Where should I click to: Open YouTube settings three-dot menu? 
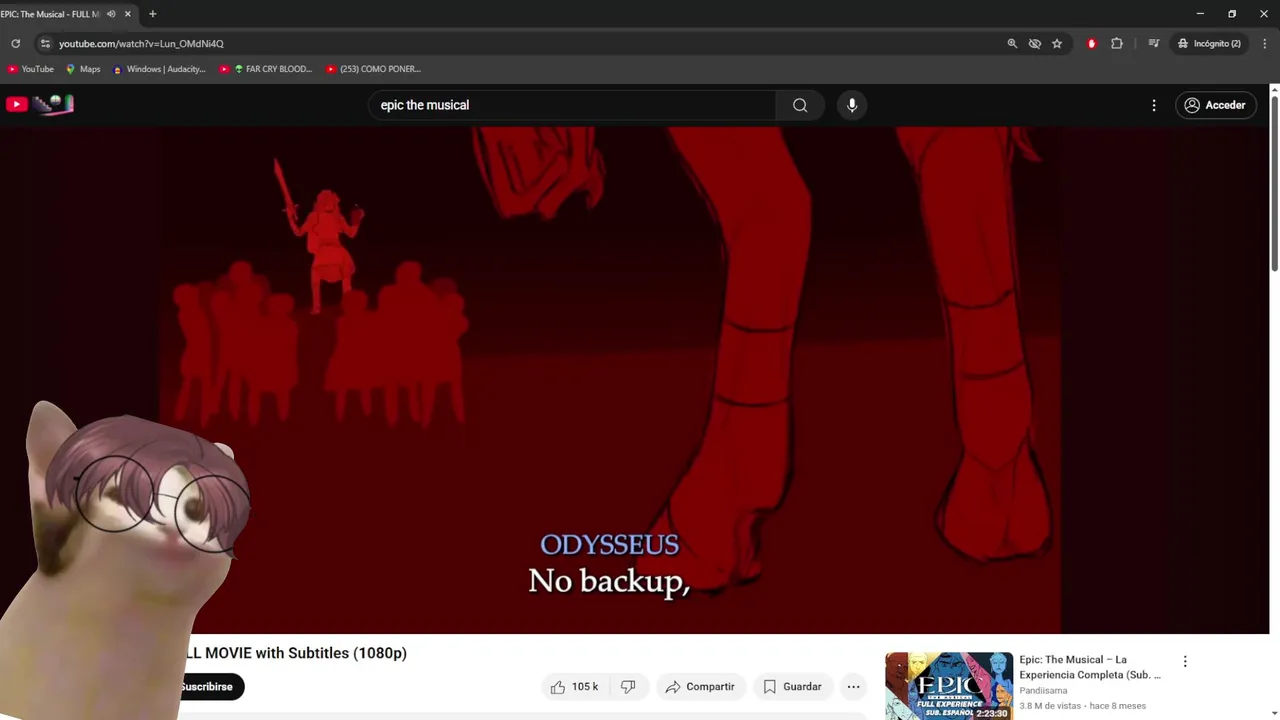pos(1154,105)
